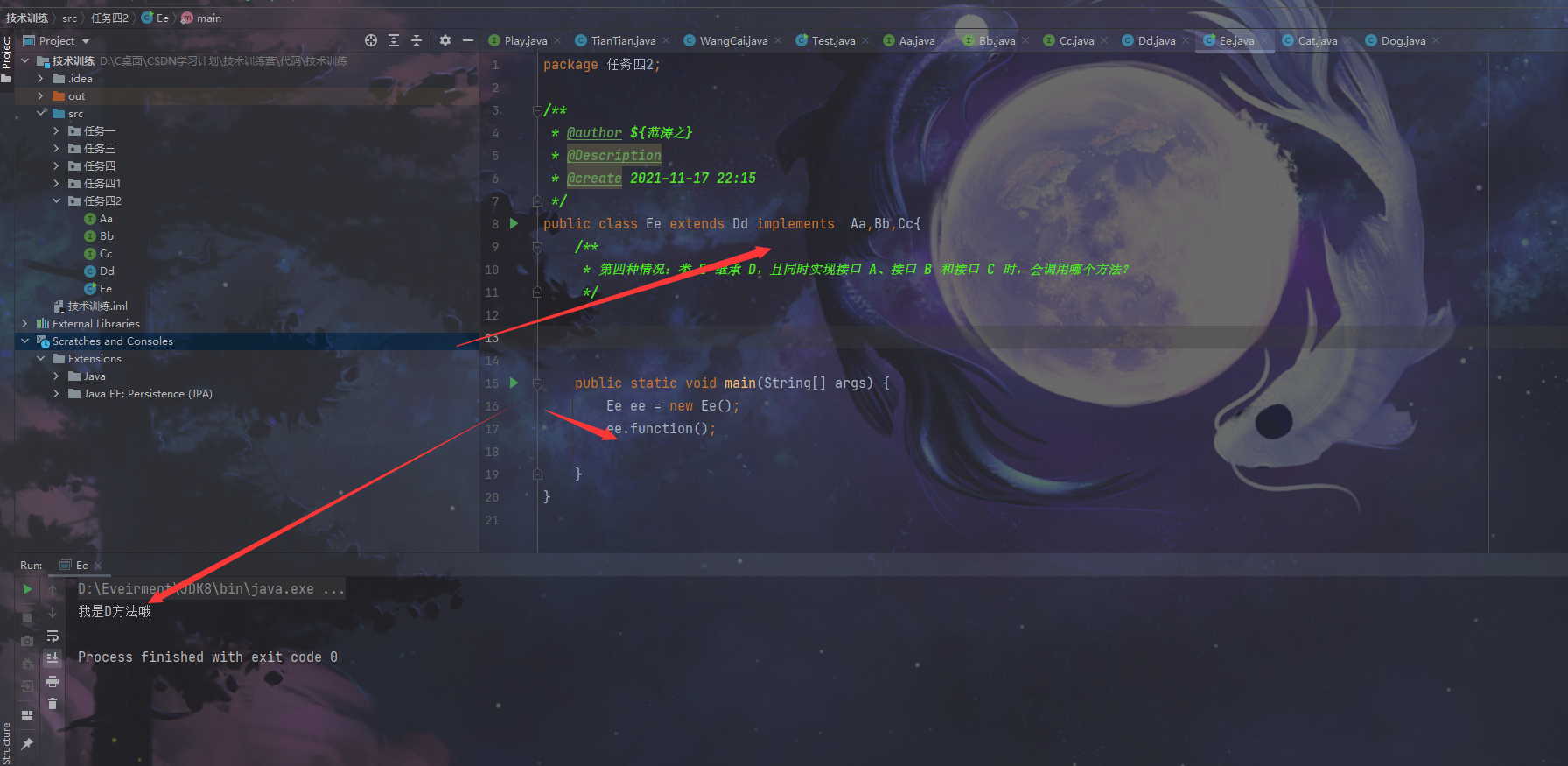Expand Java EE: Persistence (JPA) folder

tap(56, 393)
